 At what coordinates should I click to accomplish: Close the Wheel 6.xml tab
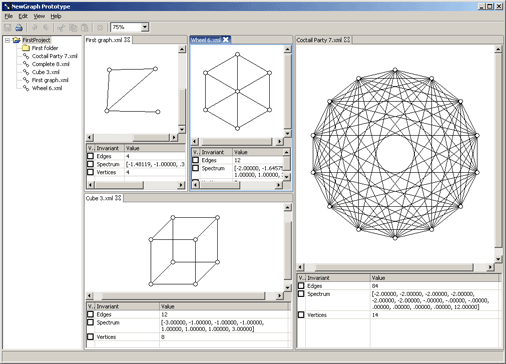coord(226,40)
